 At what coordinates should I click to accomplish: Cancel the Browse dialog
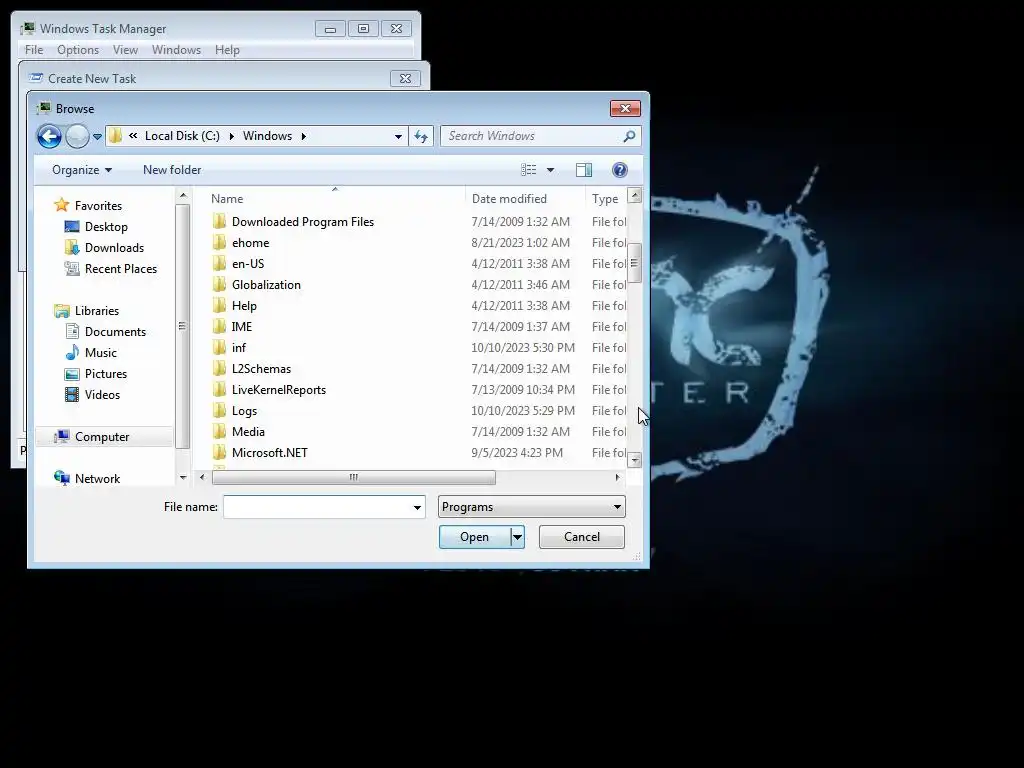[582, 537]
